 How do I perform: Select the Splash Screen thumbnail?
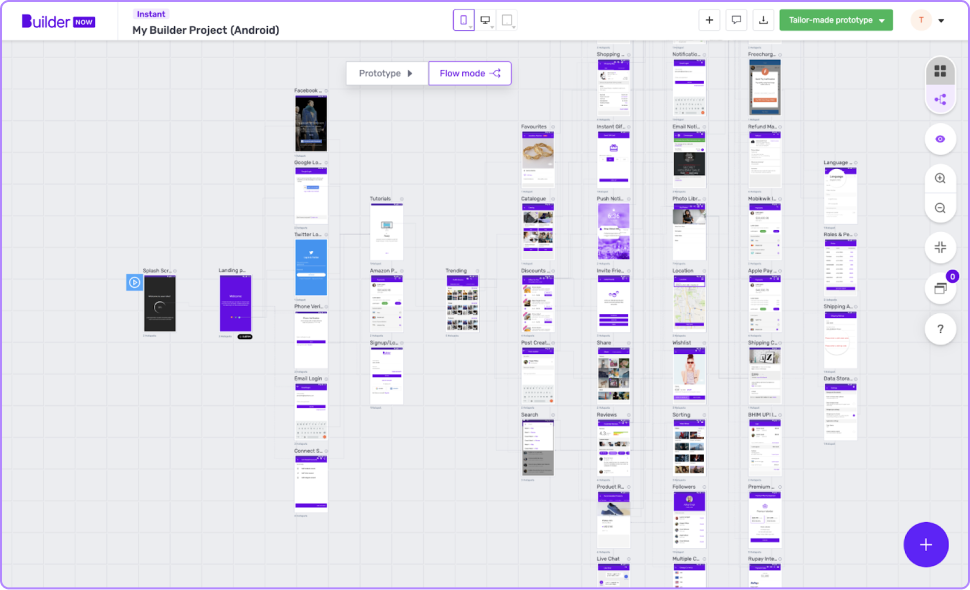(x=159, y=304)
